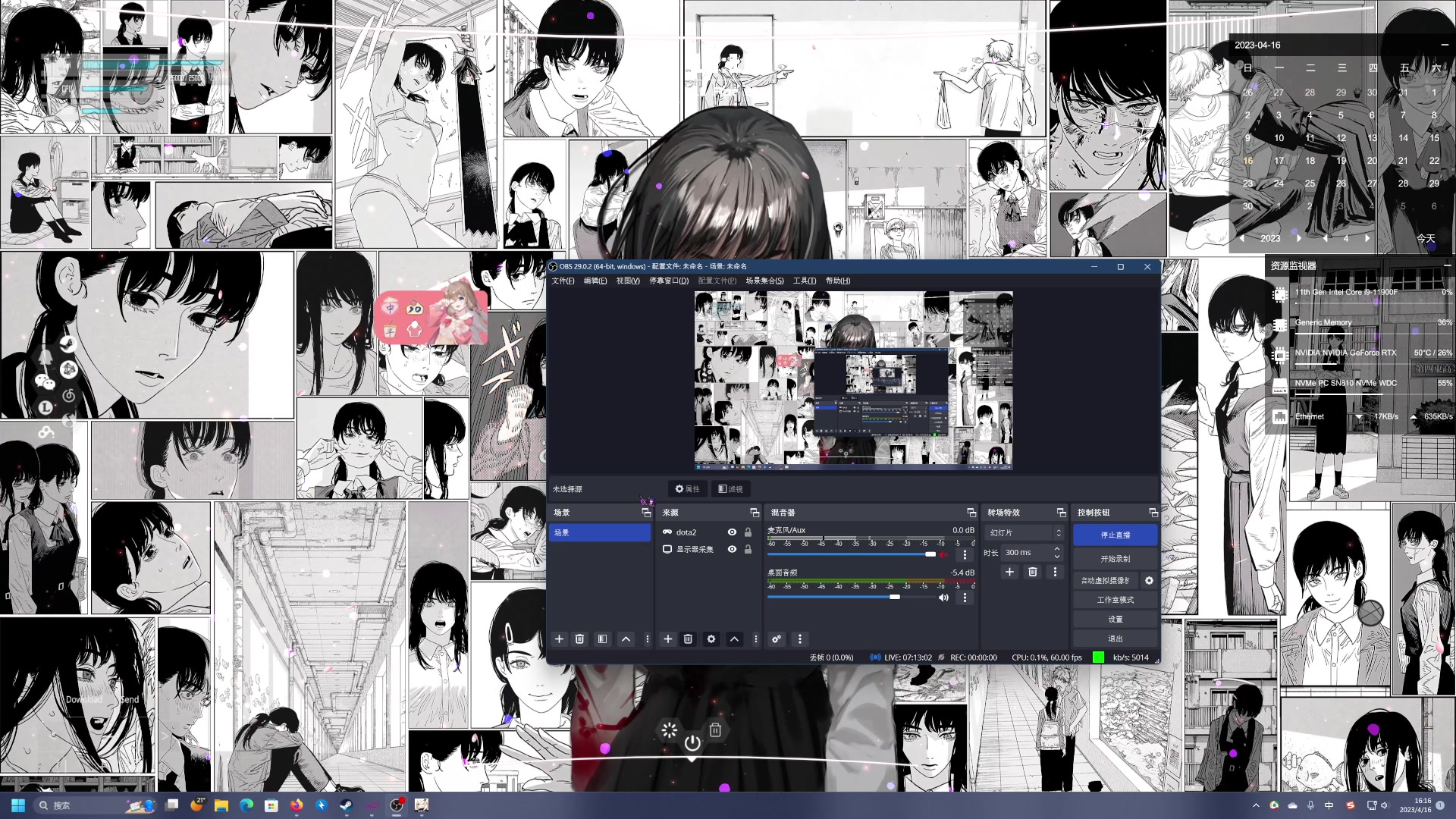Open Steam from the taskbar
Image resolution: width=1456 pixels, height=819 pixels.
click(x=347, y=805)
